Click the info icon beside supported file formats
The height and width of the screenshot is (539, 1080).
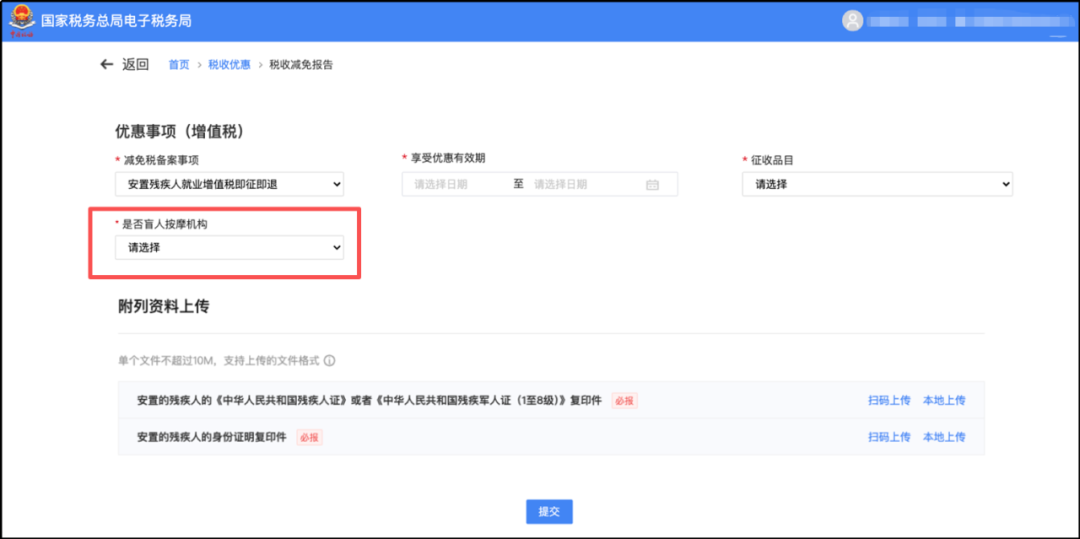(329, 361)
